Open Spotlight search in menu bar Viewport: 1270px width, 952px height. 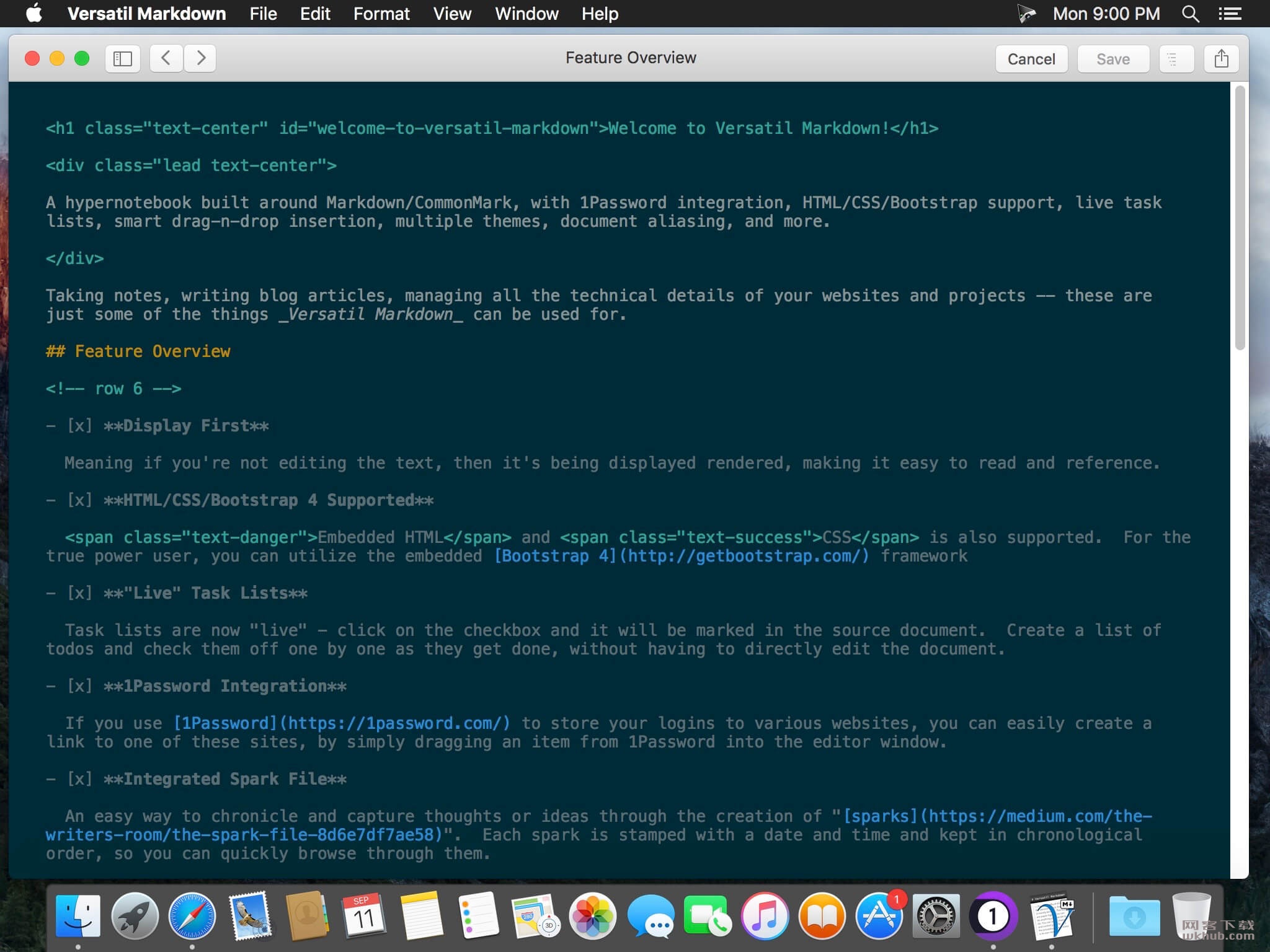[1190, 14]
